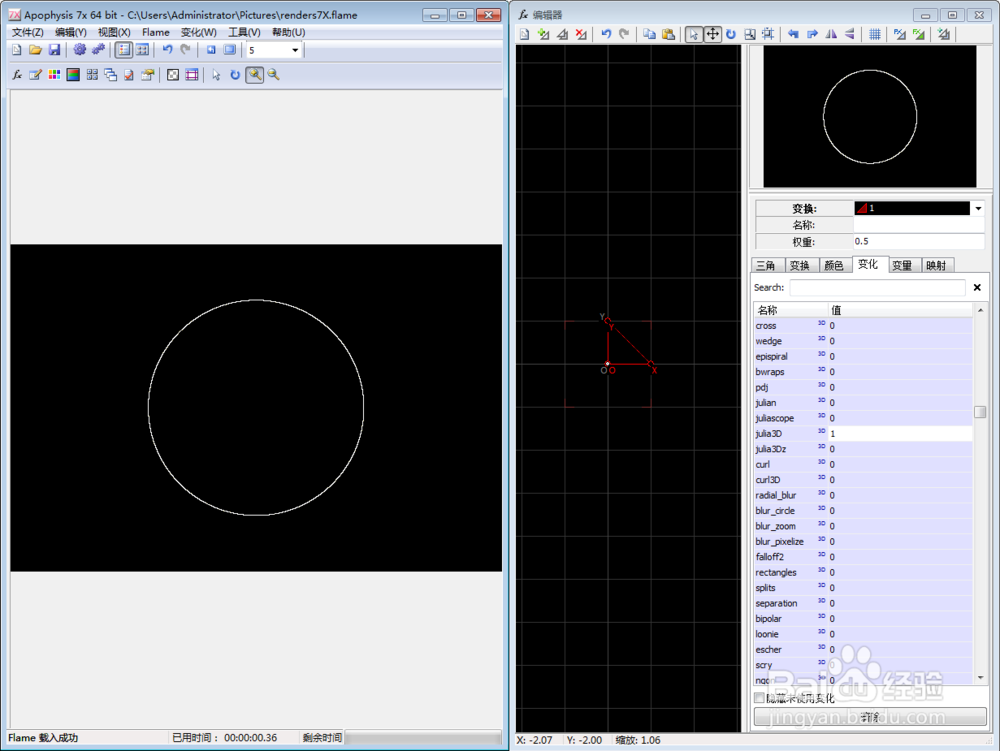Toggle post transform blue FX icon
The height and width of the screenshot is (751, 1000).
tap(899, 34)
